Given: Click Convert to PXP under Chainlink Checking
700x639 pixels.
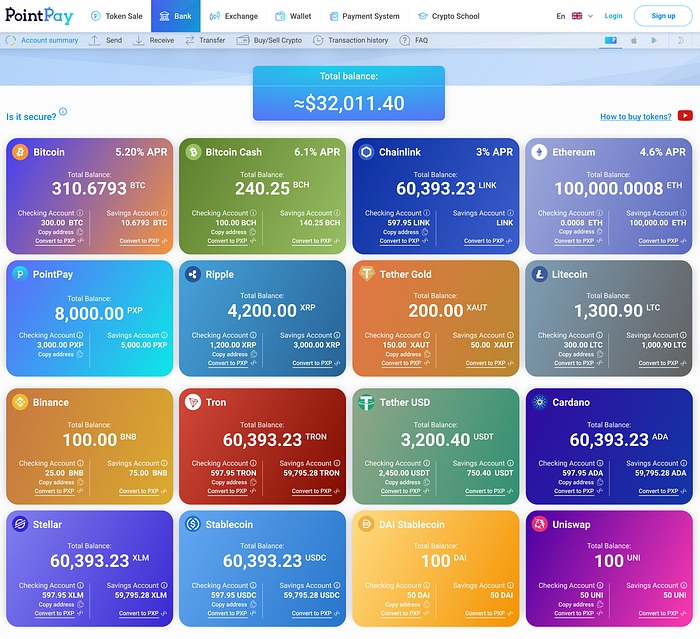Looking at the screenshot, I should point(400,241).
